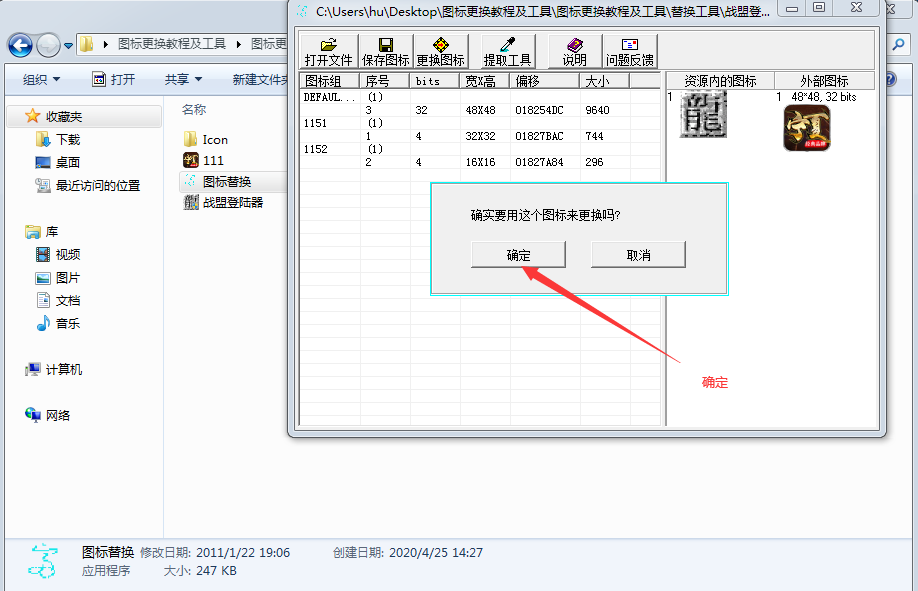Select the 1152 icon group row
The image size is (918, 591).
point(480,149)
